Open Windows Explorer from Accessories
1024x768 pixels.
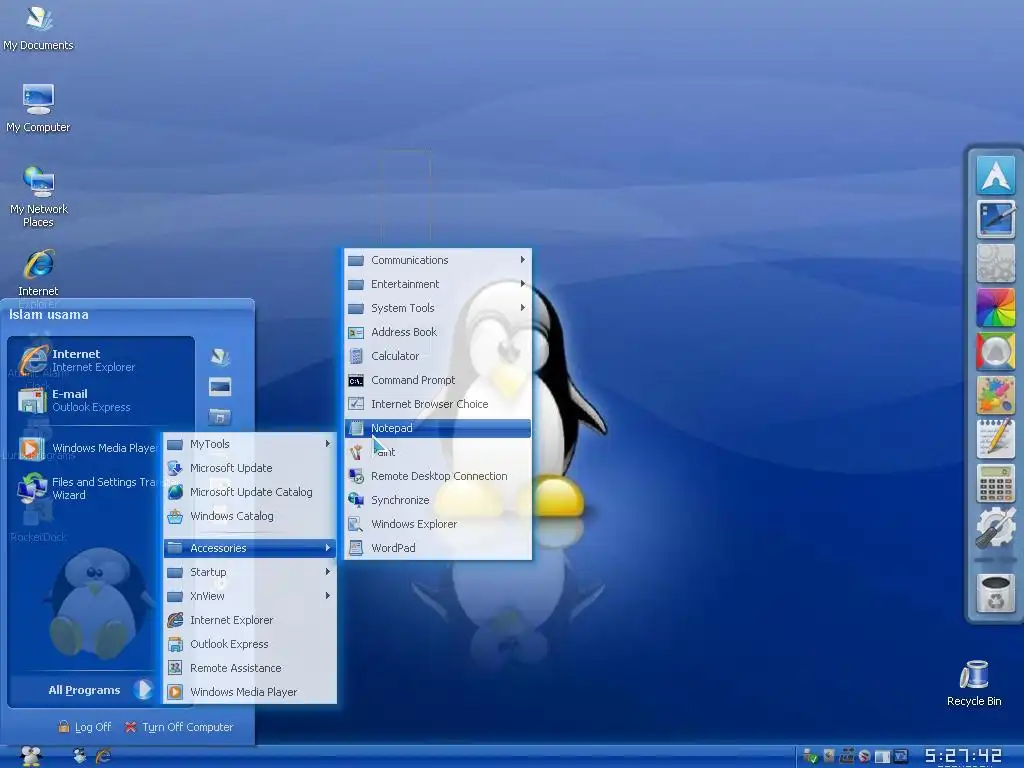coord(438,524)
